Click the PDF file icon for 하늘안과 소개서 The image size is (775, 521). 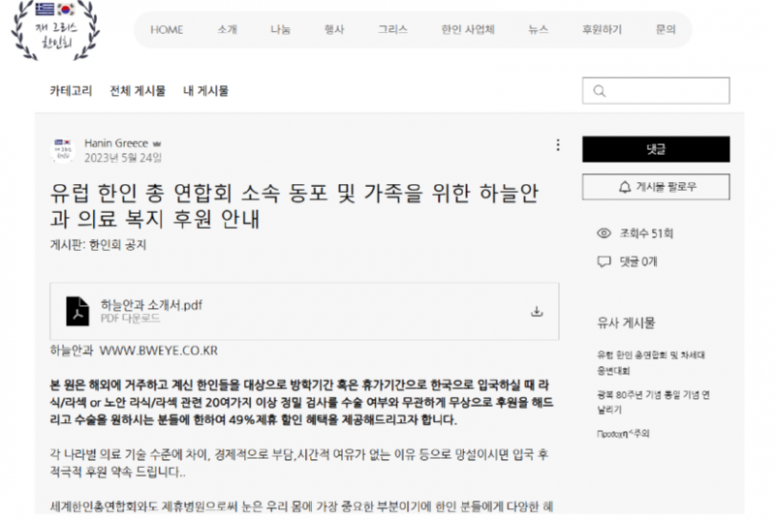77,310
